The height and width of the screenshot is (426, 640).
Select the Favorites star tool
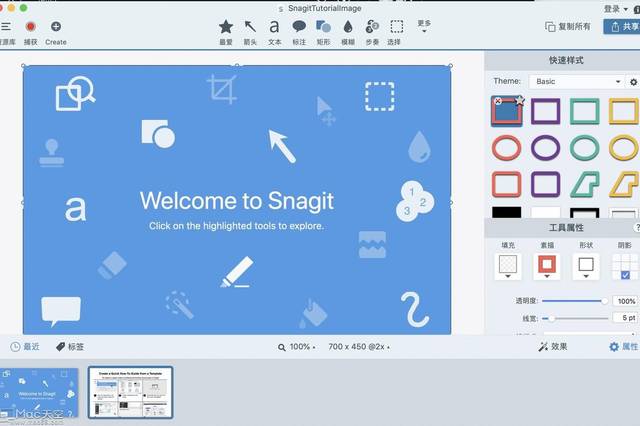click(226, 32)
